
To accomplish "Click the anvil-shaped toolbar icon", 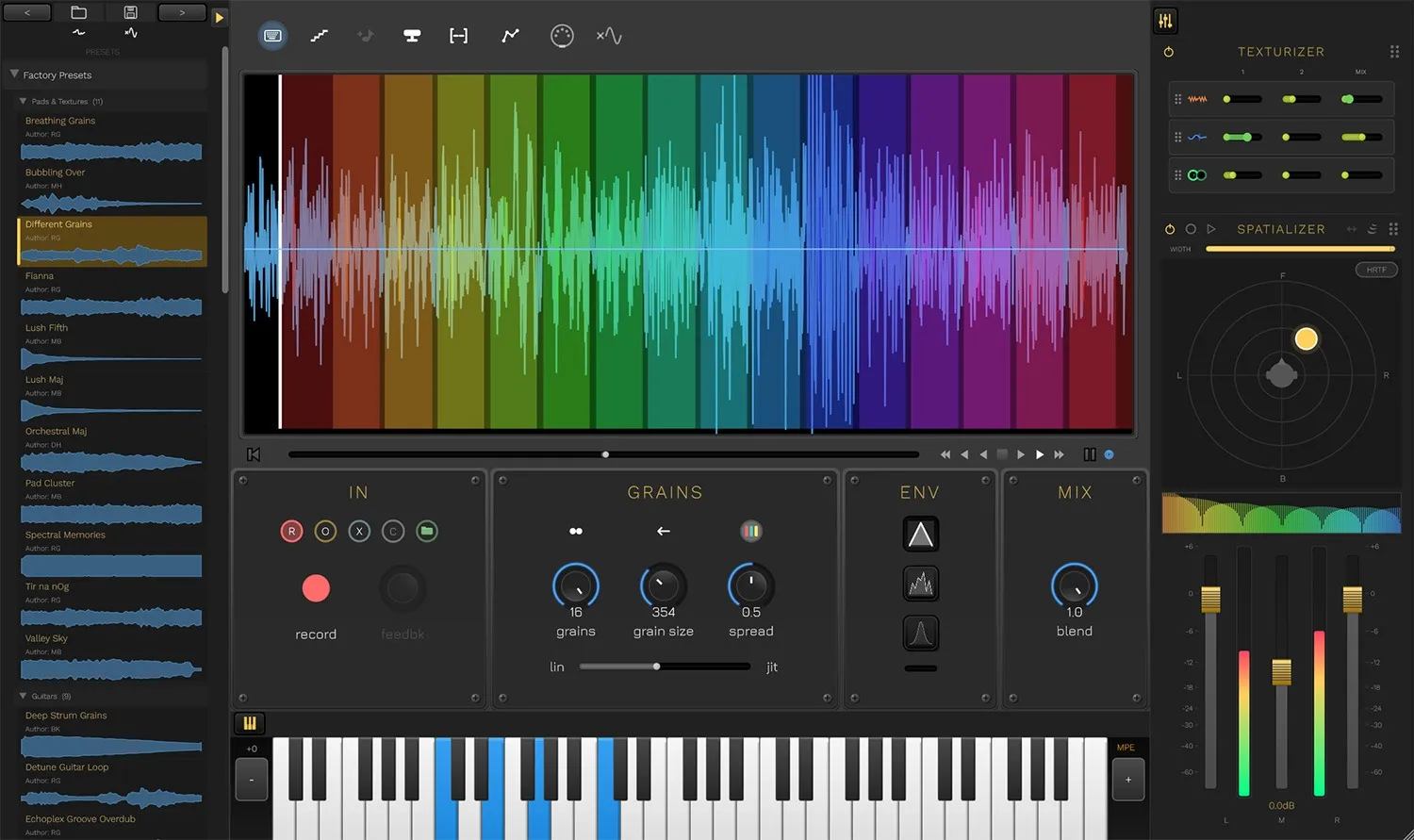I will (x=412, y=36).
